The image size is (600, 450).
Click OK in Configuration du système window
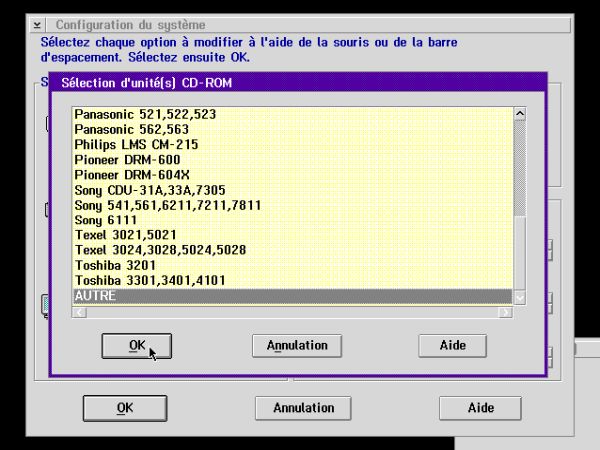[125, 408]
